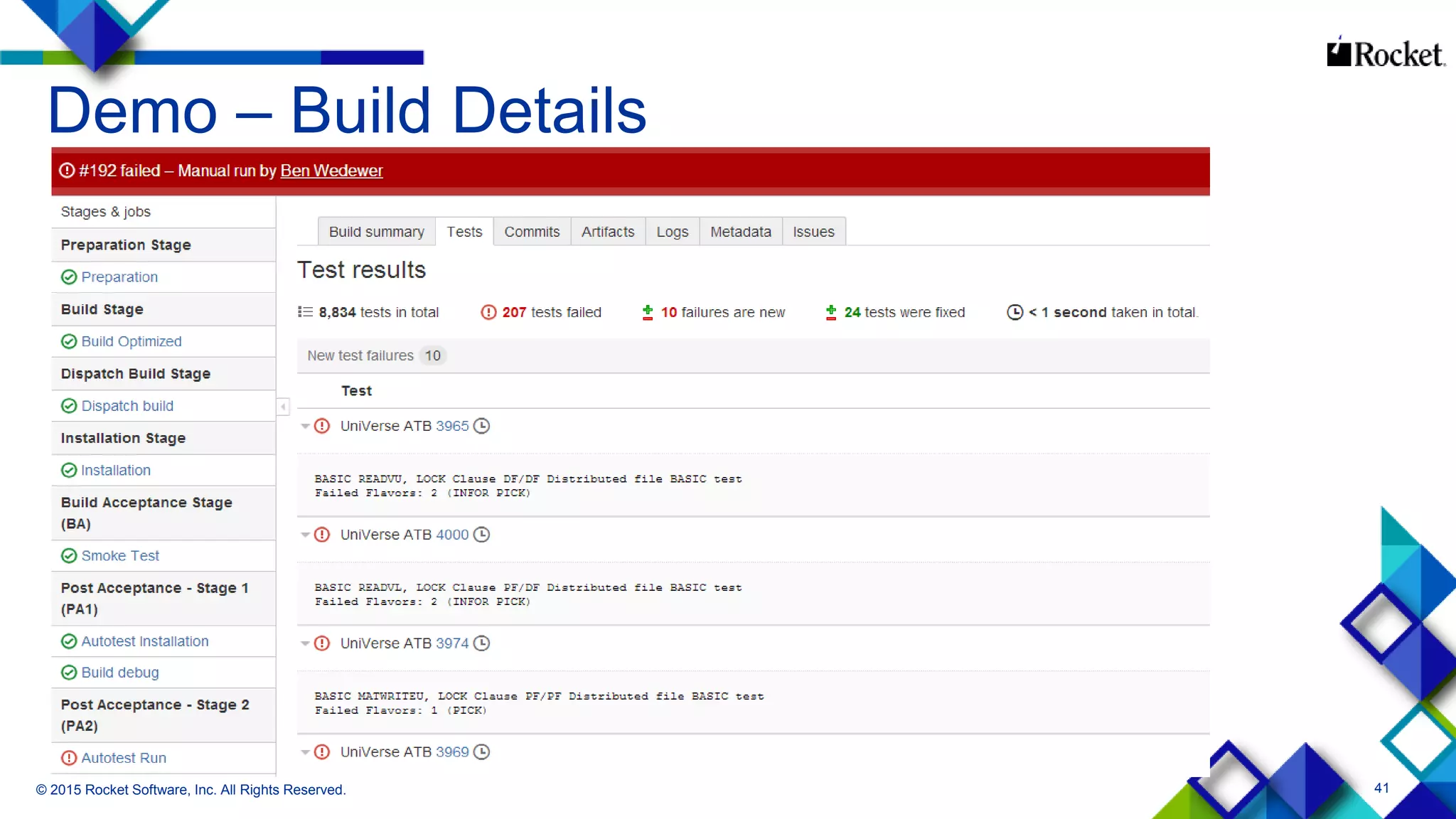Open the Dispatch build job
Screen dimensions: 1456x819
tap(127, 406)
